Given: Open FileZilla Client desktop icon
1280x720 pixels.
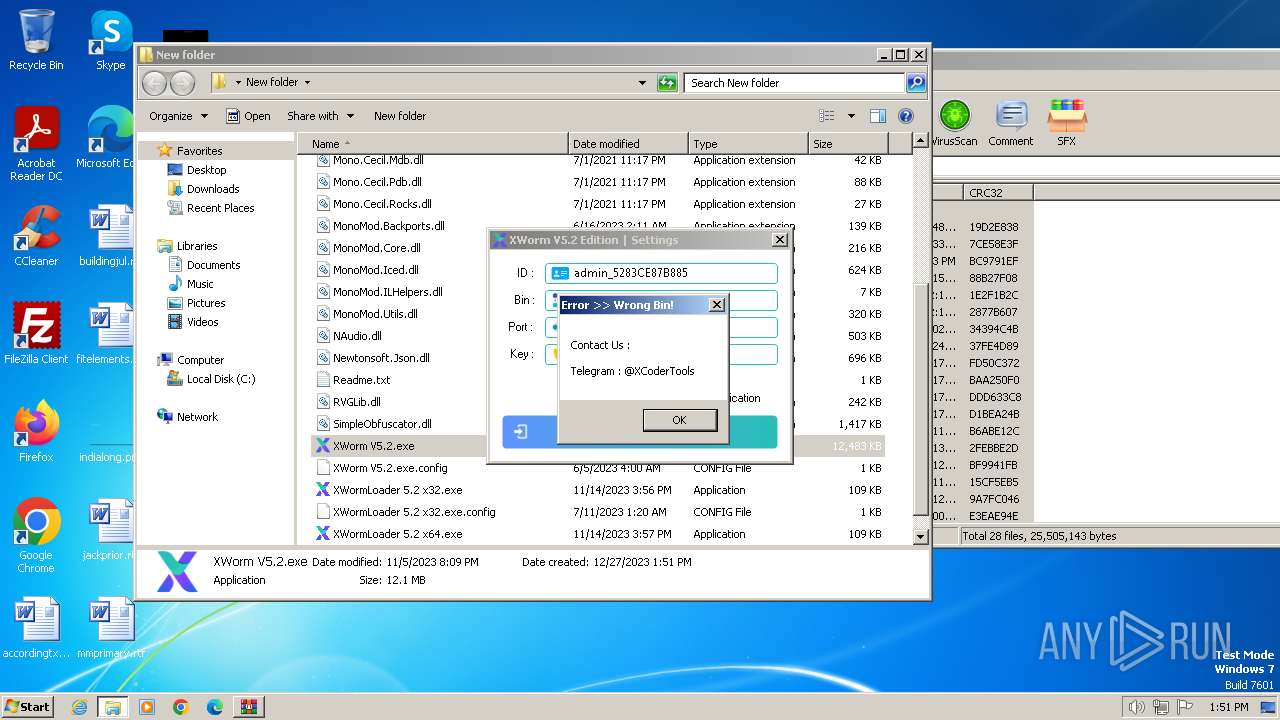Looking at the screenshot, I should point(36,333).
